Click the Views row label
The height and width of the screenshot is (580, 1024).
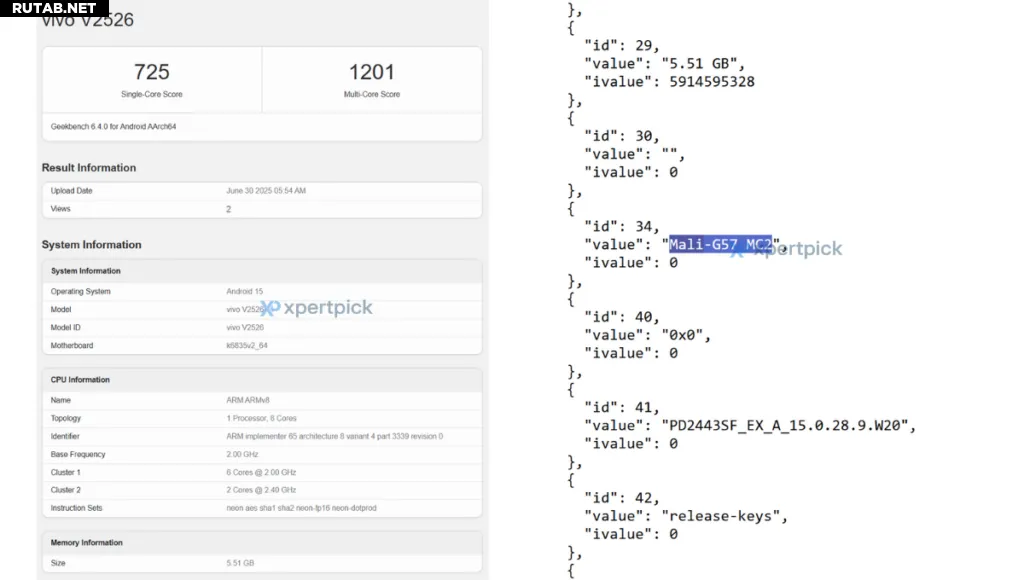(x=60, y=209)
